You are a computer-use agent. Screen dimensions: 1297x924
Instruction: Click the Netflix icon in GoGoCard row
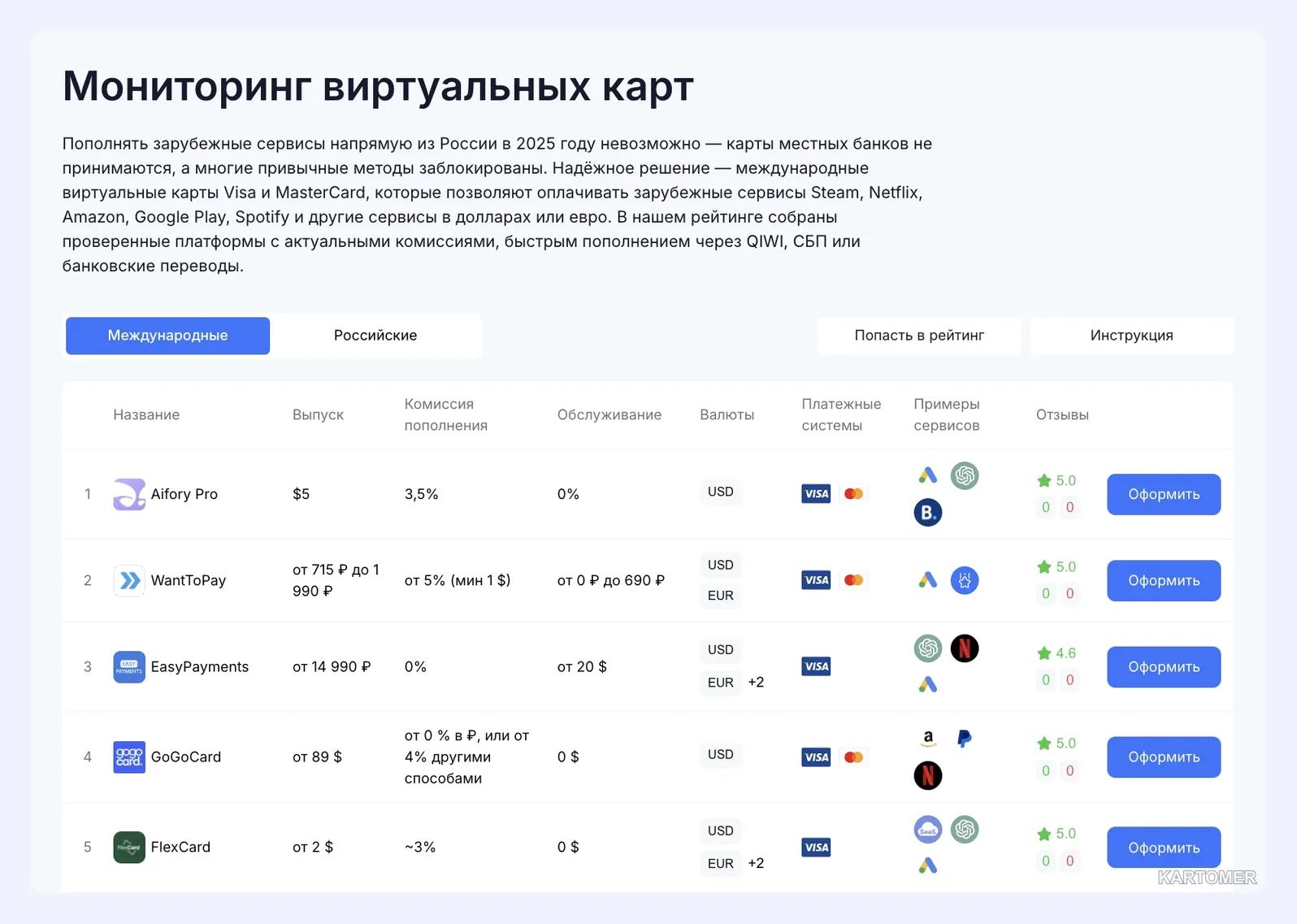[x=928, y=776]
